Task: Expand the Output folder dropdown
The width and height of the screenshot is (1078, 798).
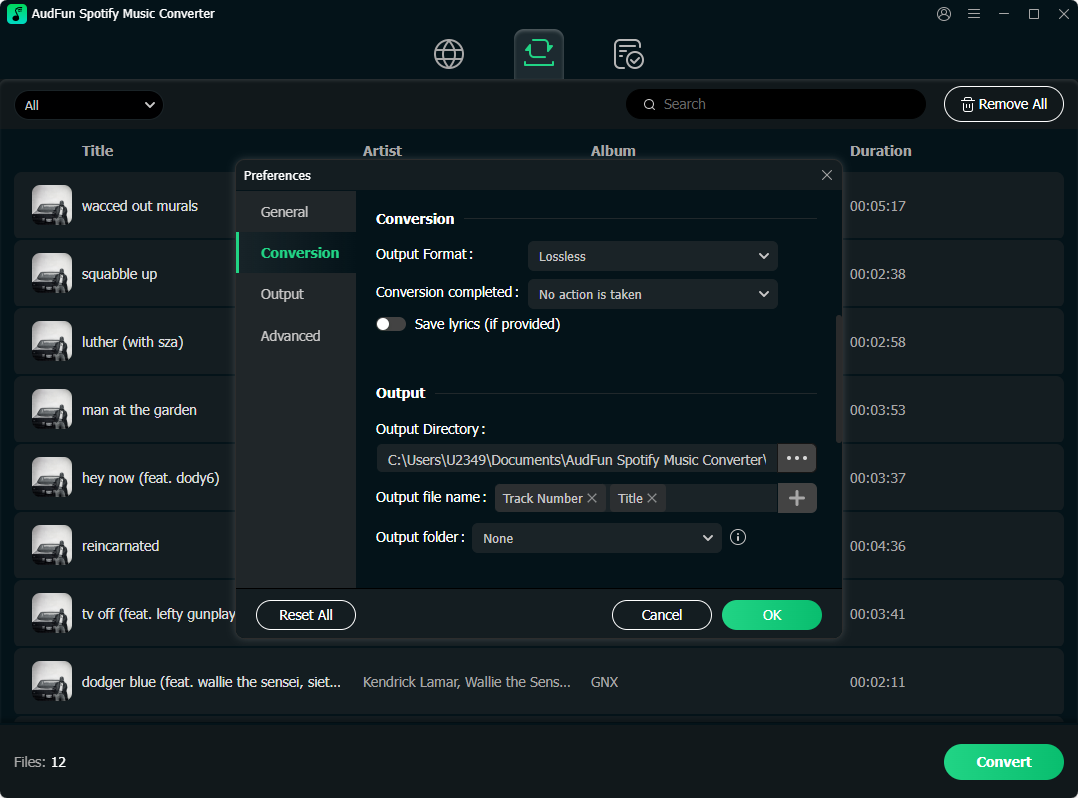Action: [596, 538]
